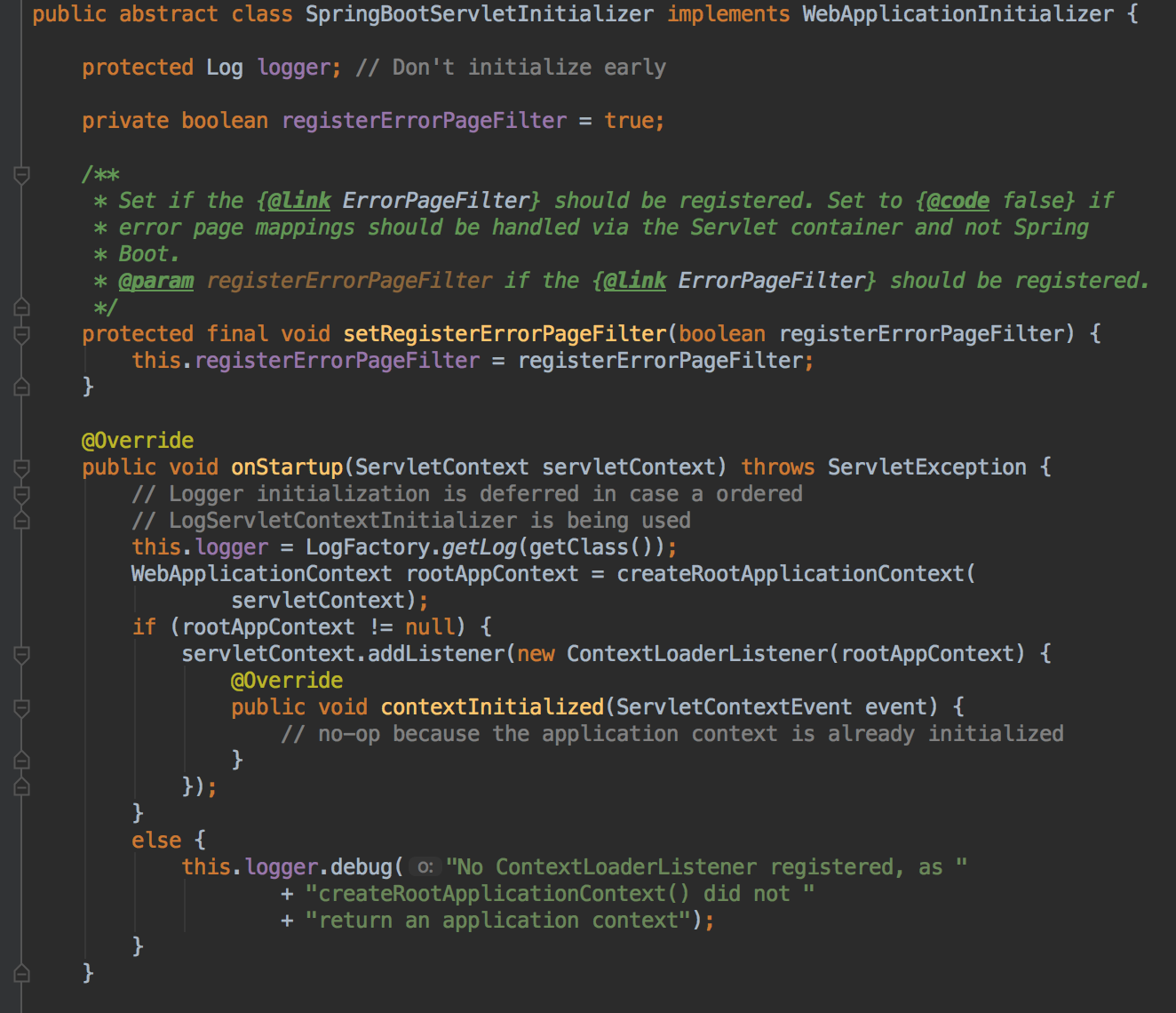1176x1013 pixels.
Task: Click the 'Log' type in logger field declaration
Action: [225, 68]
